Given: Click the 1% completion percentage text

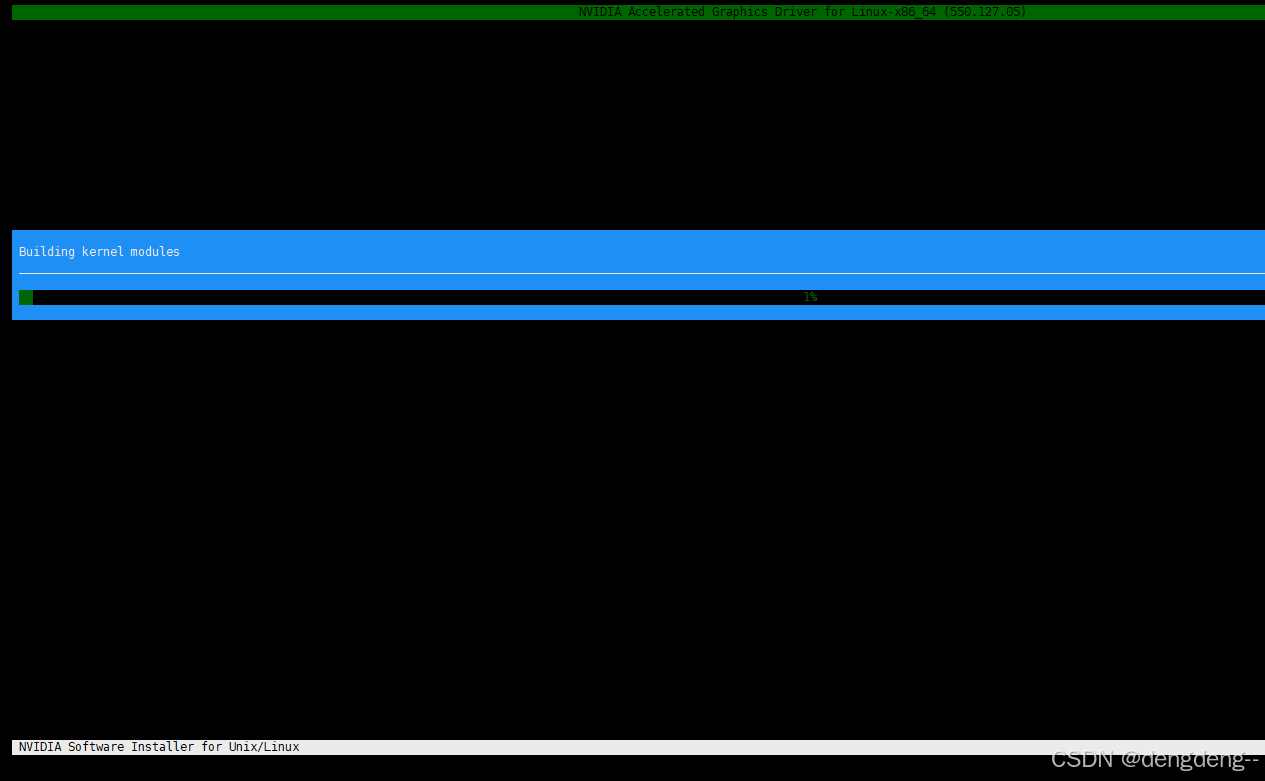Looking at the screenshot, I should pyautogui.click(x=810, y=297).
